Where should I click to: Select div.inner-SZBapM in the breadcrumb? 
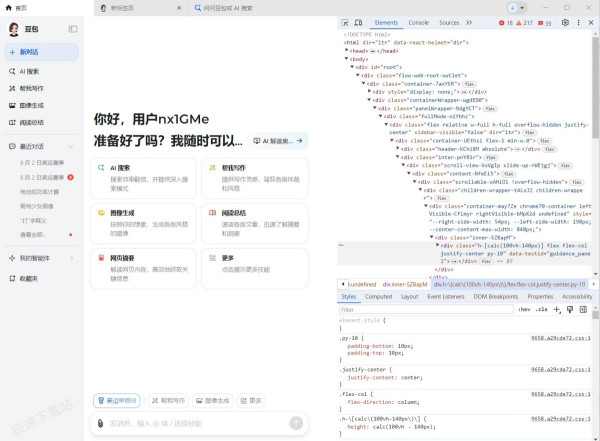click(405, 284)
